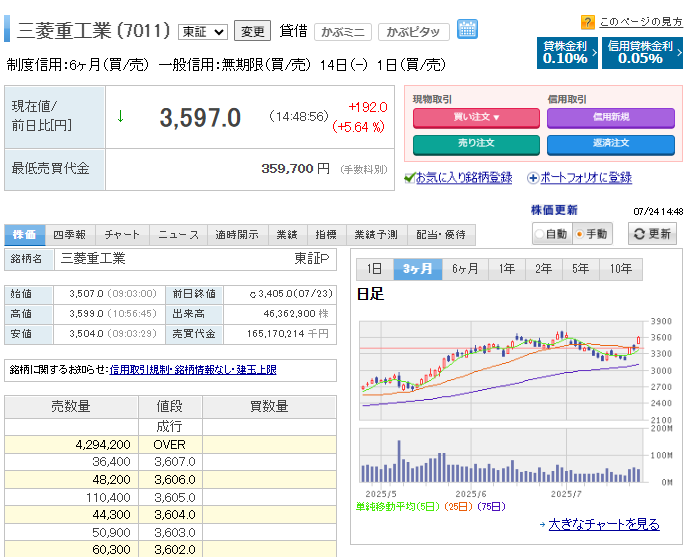Switch chart to 6ヶ月 period
This screenshot has height=557, width=693.
(x=465, y=269)
